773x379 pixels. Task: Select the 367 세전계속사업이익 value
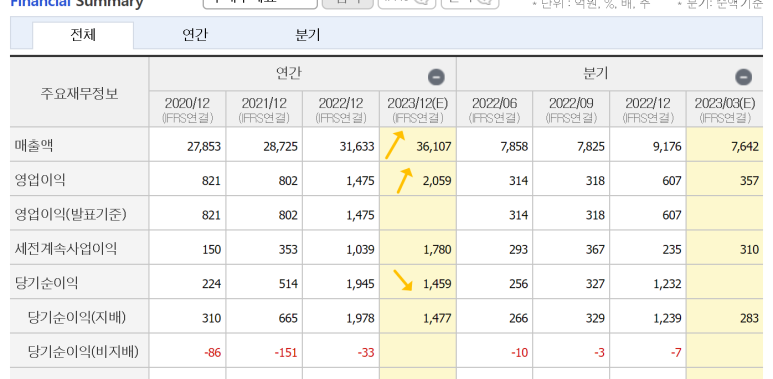point(596,249)
